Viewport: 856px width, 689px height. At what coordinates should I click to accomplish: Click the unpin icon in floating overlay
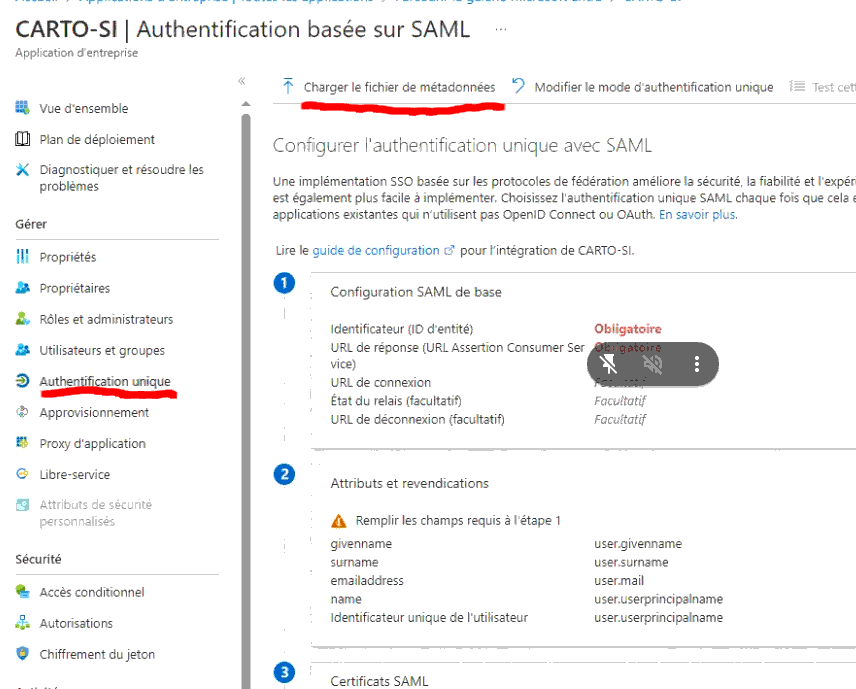click(x=608, y=364)
